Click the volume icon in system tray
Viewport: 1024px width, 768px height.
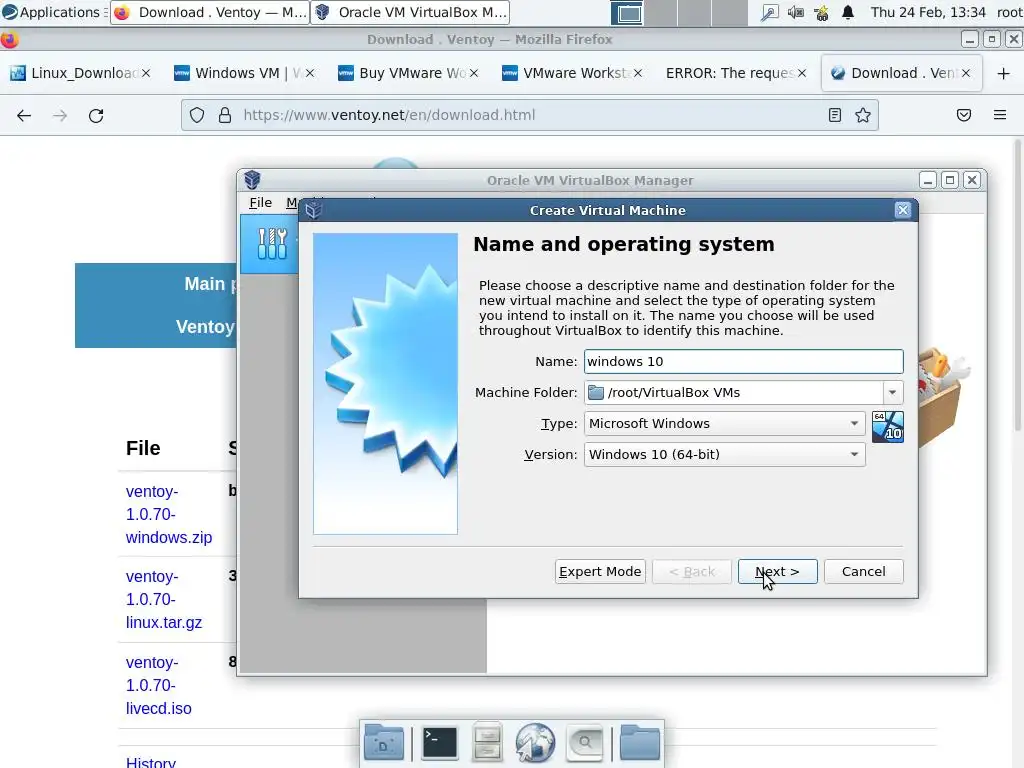795,12
